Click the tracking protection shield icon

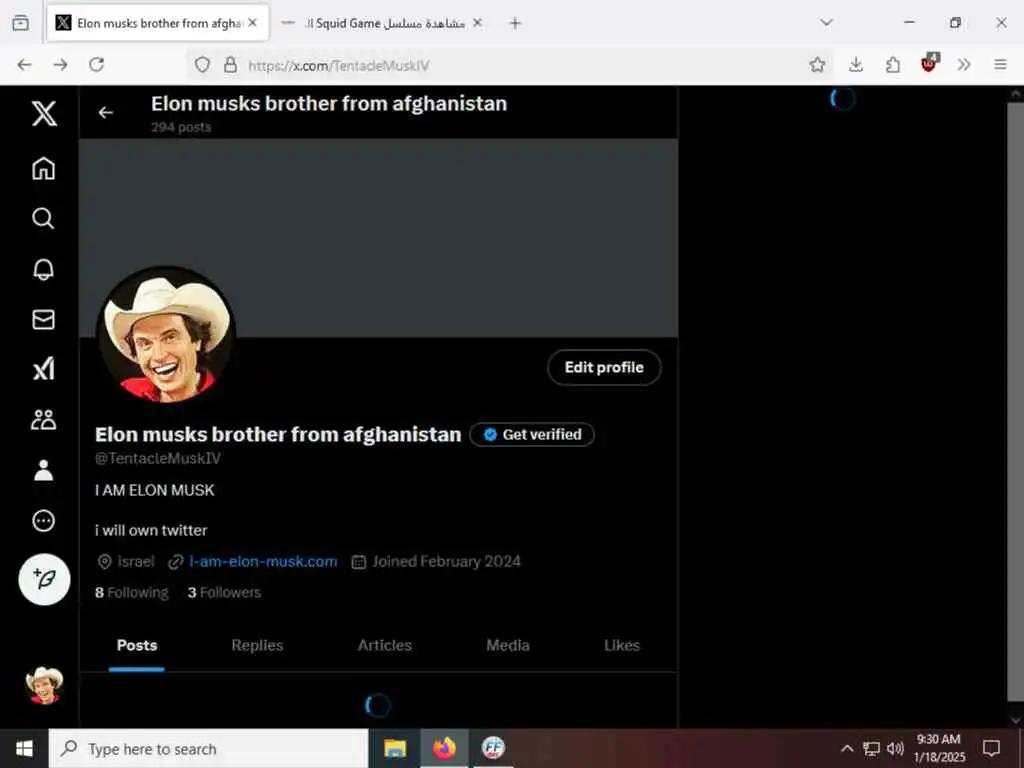[202, 65]
